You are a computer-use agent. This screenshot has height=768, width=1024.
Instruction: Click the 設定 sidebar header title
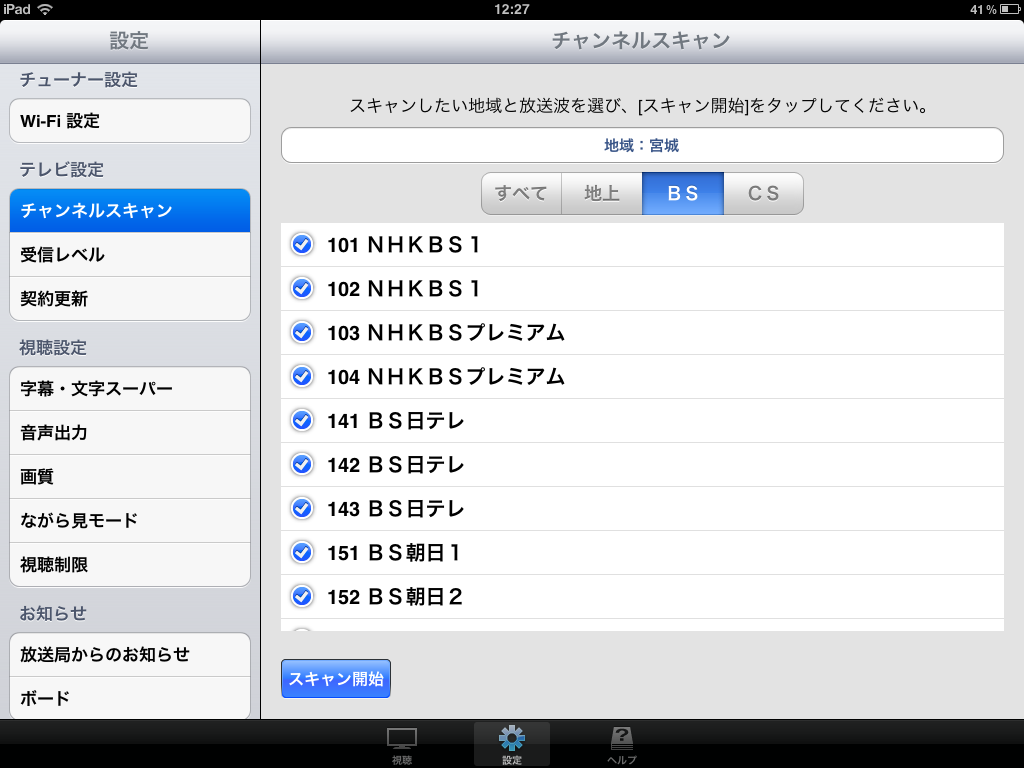pos(129,40)
